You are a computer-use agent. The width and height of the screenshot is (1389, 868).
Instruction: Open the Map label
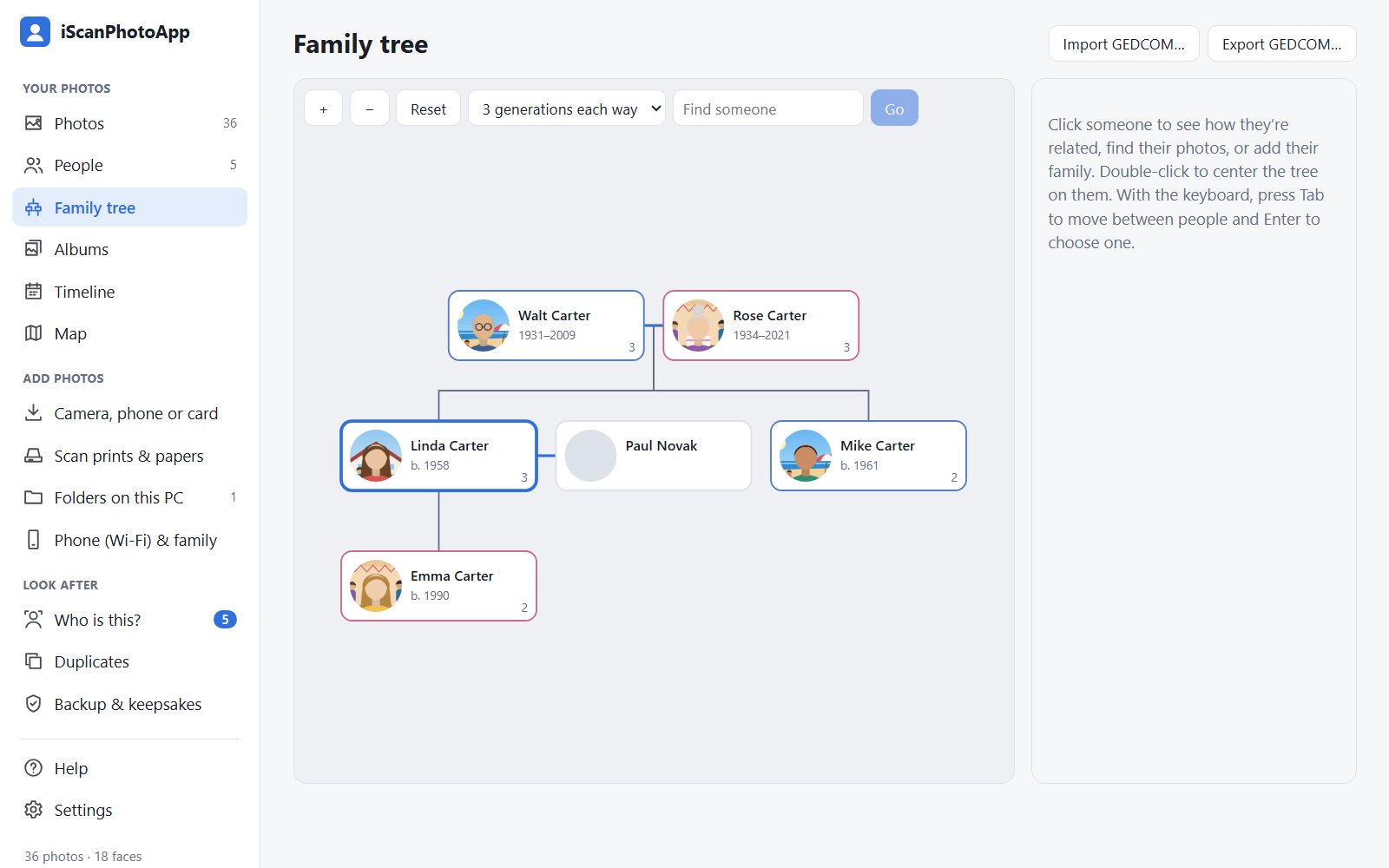coord(70,333)
